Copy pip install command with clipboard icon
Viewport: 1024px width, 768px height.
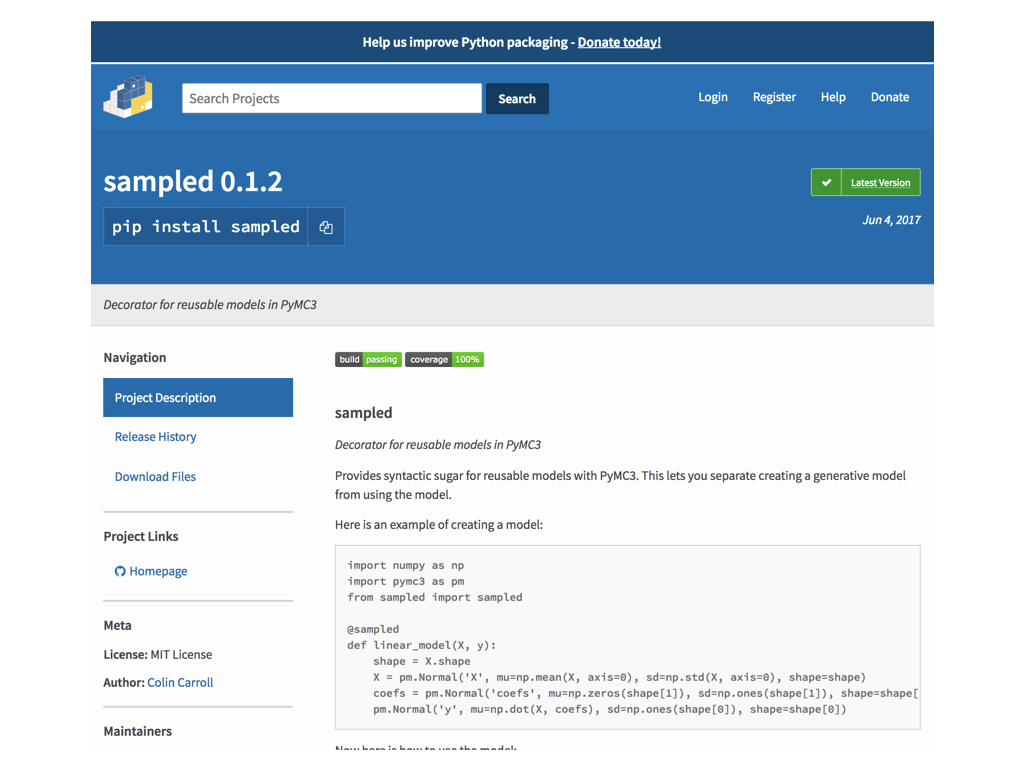pyautogui.click(x=326, y=227)
